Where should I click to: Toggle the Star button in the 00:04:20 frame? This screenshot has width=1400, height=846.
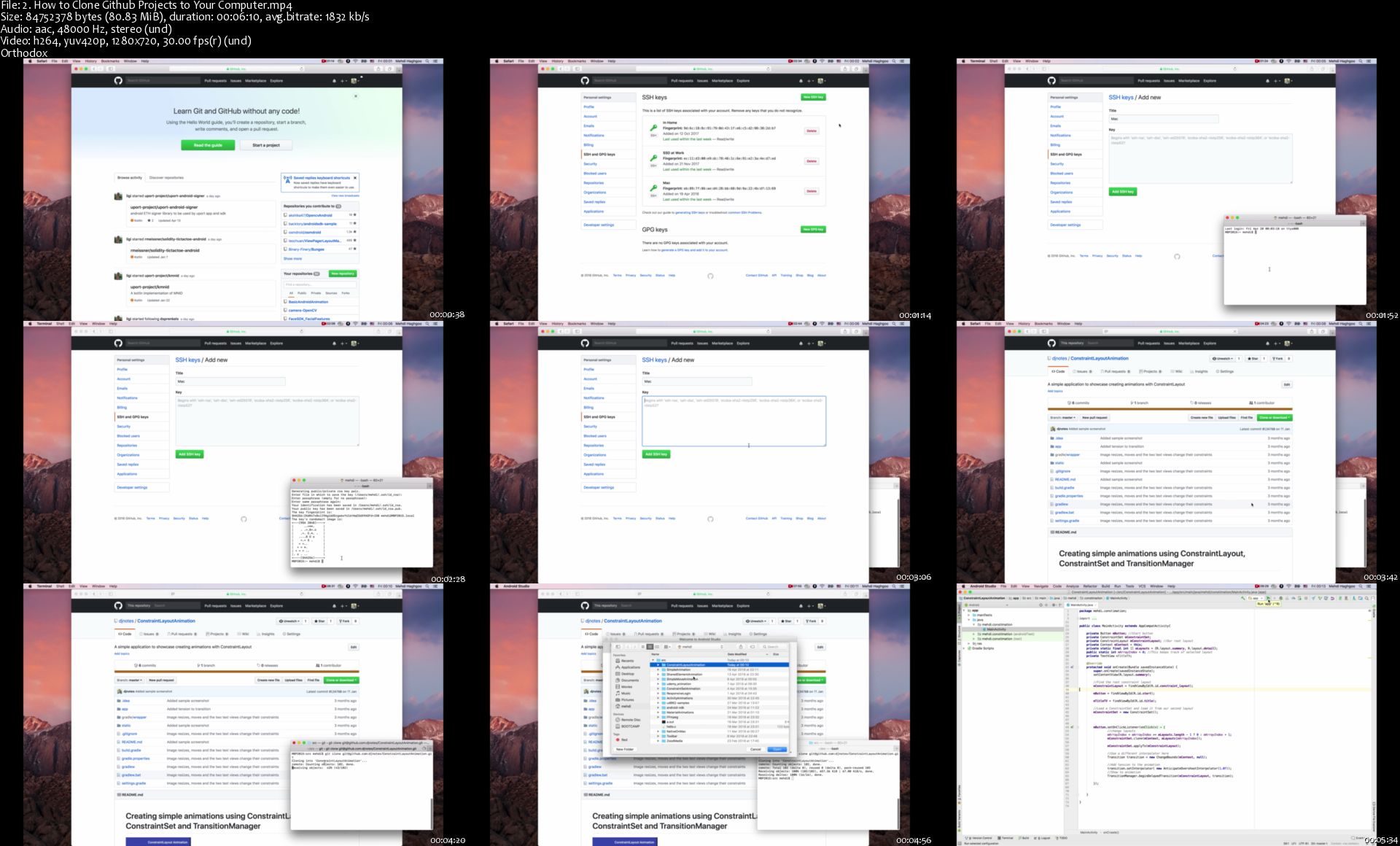321,621
